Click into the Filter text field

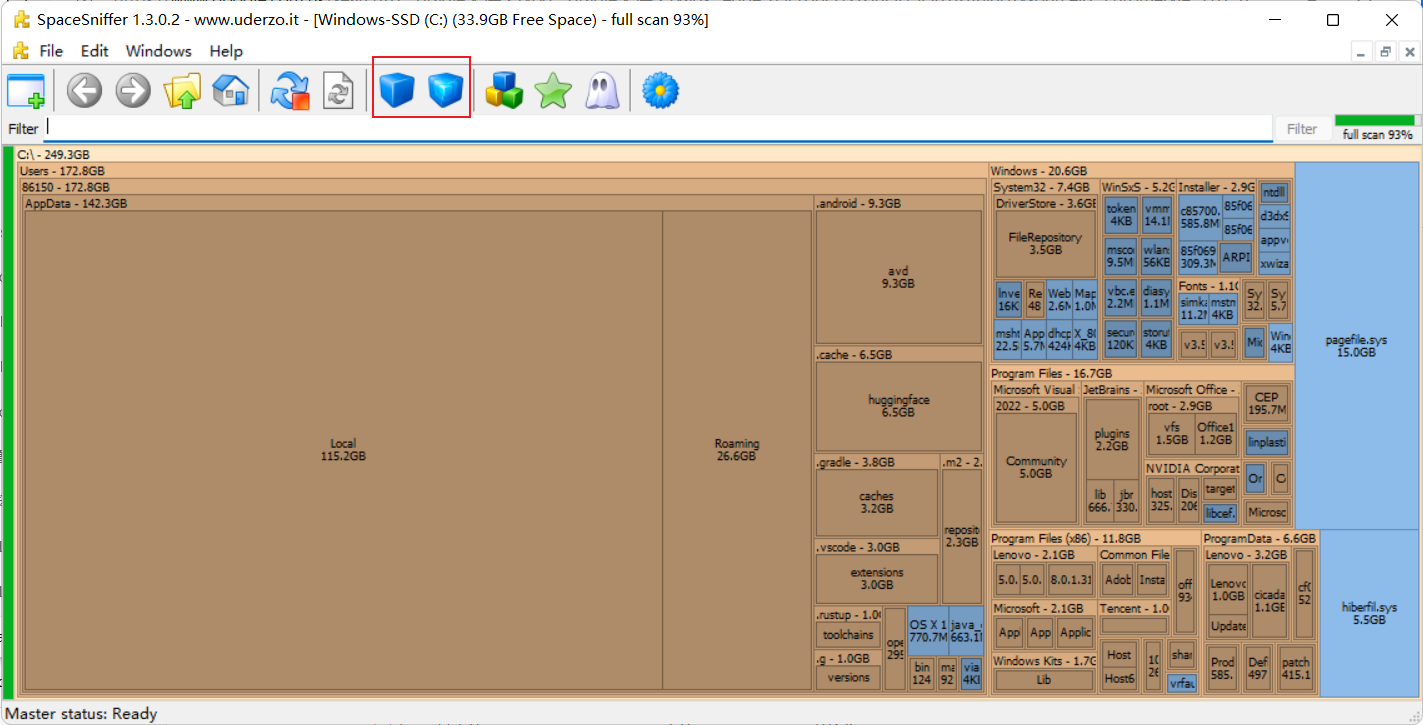click(x=658, y=129)
